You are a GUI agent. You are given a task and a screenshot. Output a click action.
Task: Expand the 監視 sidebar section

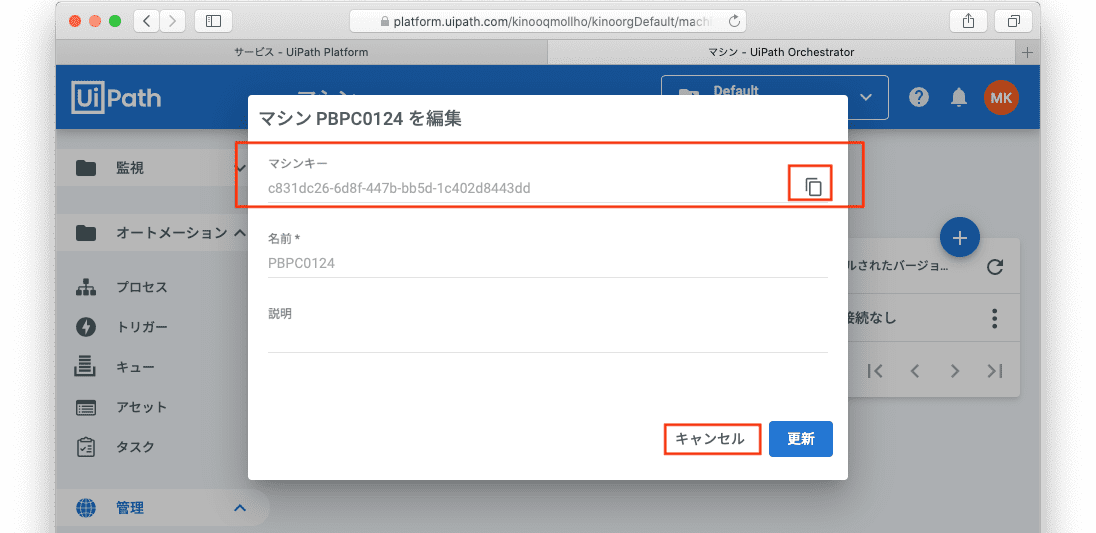[x=152, y=168]
